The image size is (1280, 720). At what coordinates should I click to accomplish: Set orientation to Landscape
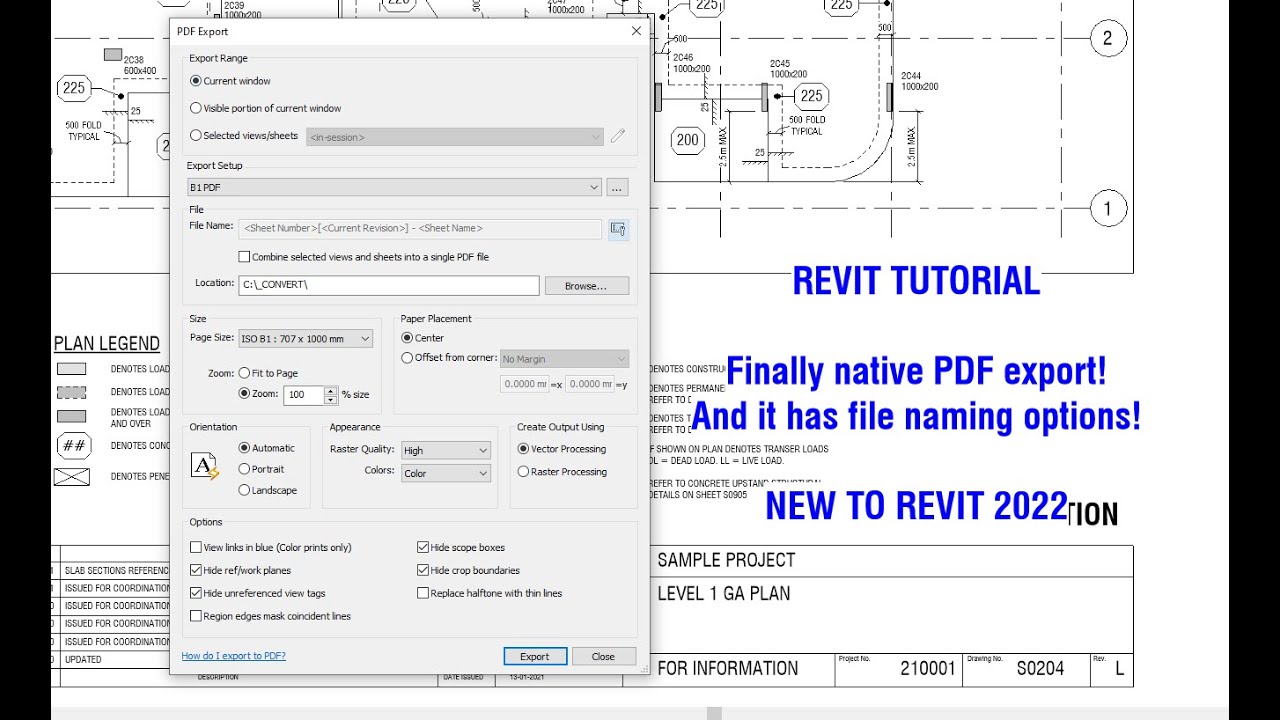click(x=244, y=490)
